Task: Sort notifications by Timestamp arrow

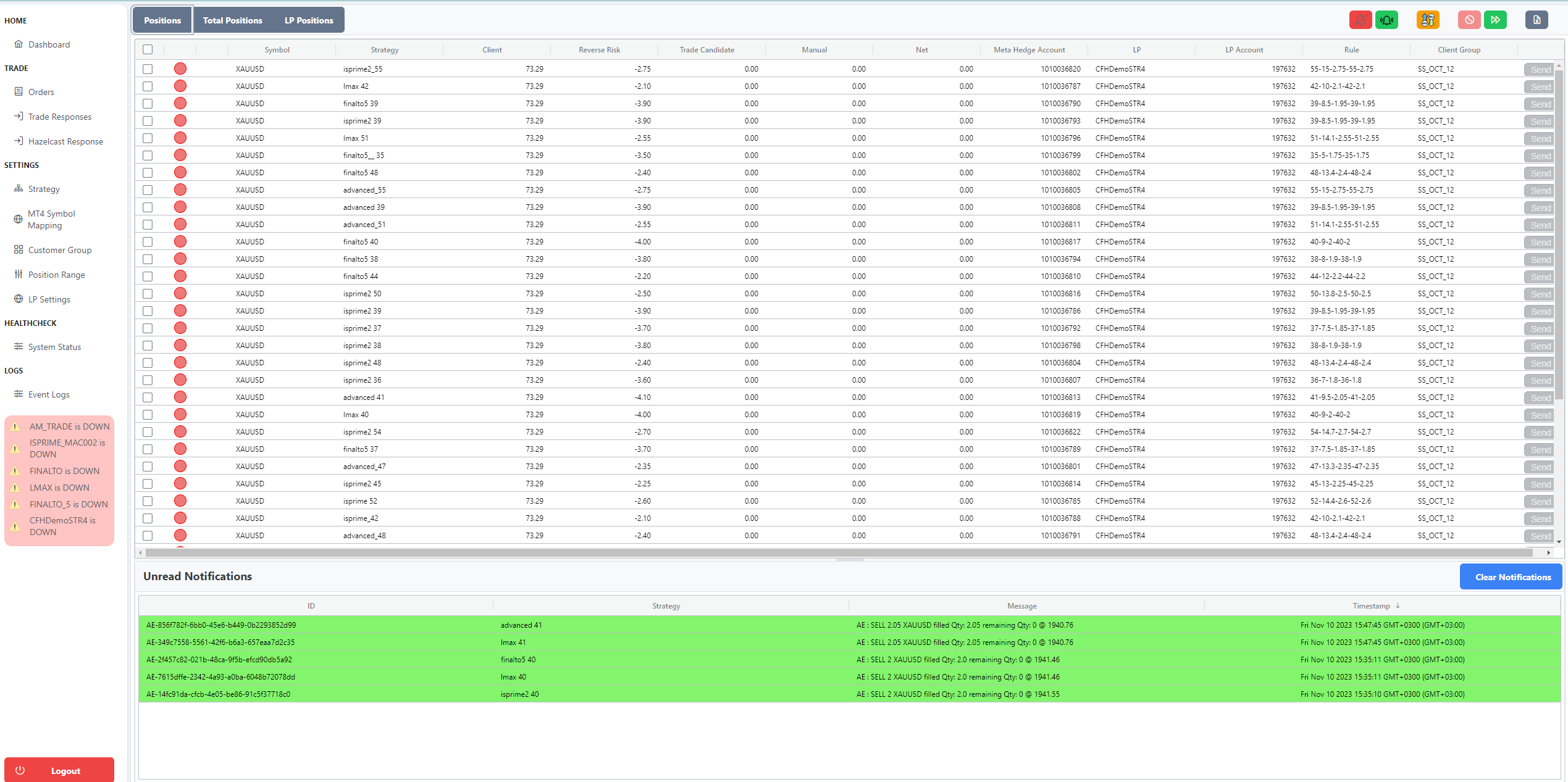Action: click(x=1398, y=606)
